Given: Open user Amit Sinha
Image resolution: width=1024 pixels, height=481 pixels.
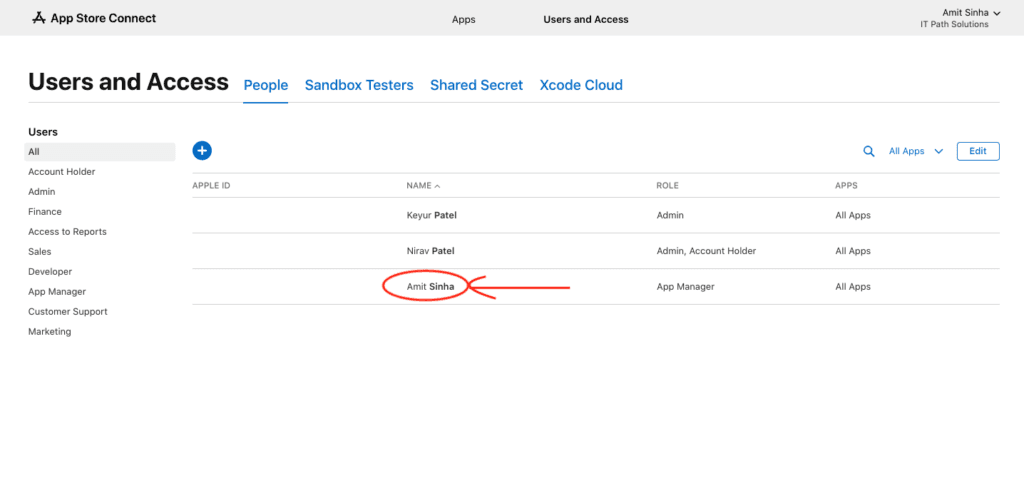Looking at the screenshot, I should (x=430, y=287).
